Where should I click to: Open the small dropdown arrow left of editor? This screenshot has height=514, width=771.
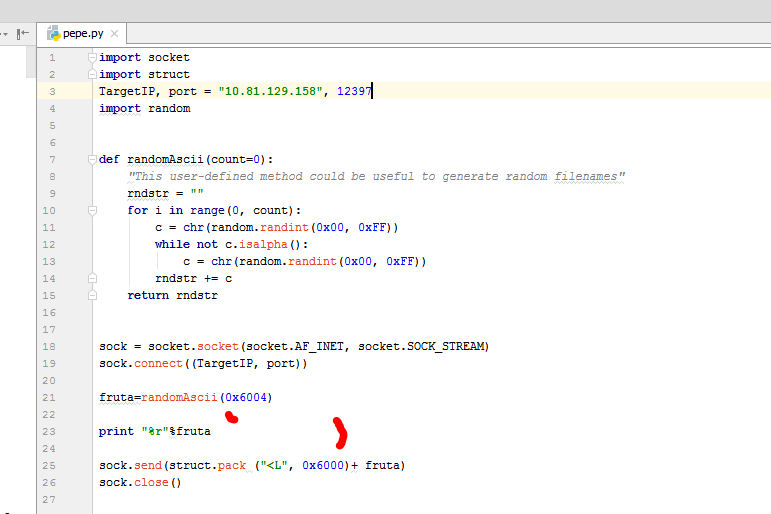tap(4, 33)
